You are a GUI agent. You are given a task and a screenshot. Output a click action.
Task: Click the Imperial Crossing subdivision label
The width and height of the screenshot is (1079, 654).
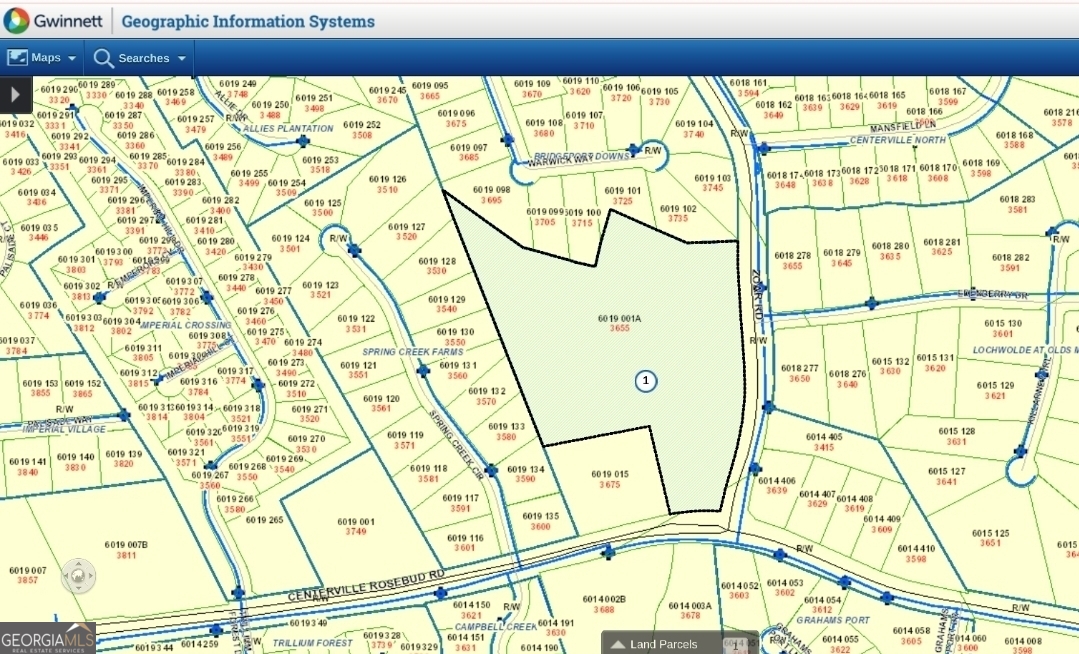point(186,325)
